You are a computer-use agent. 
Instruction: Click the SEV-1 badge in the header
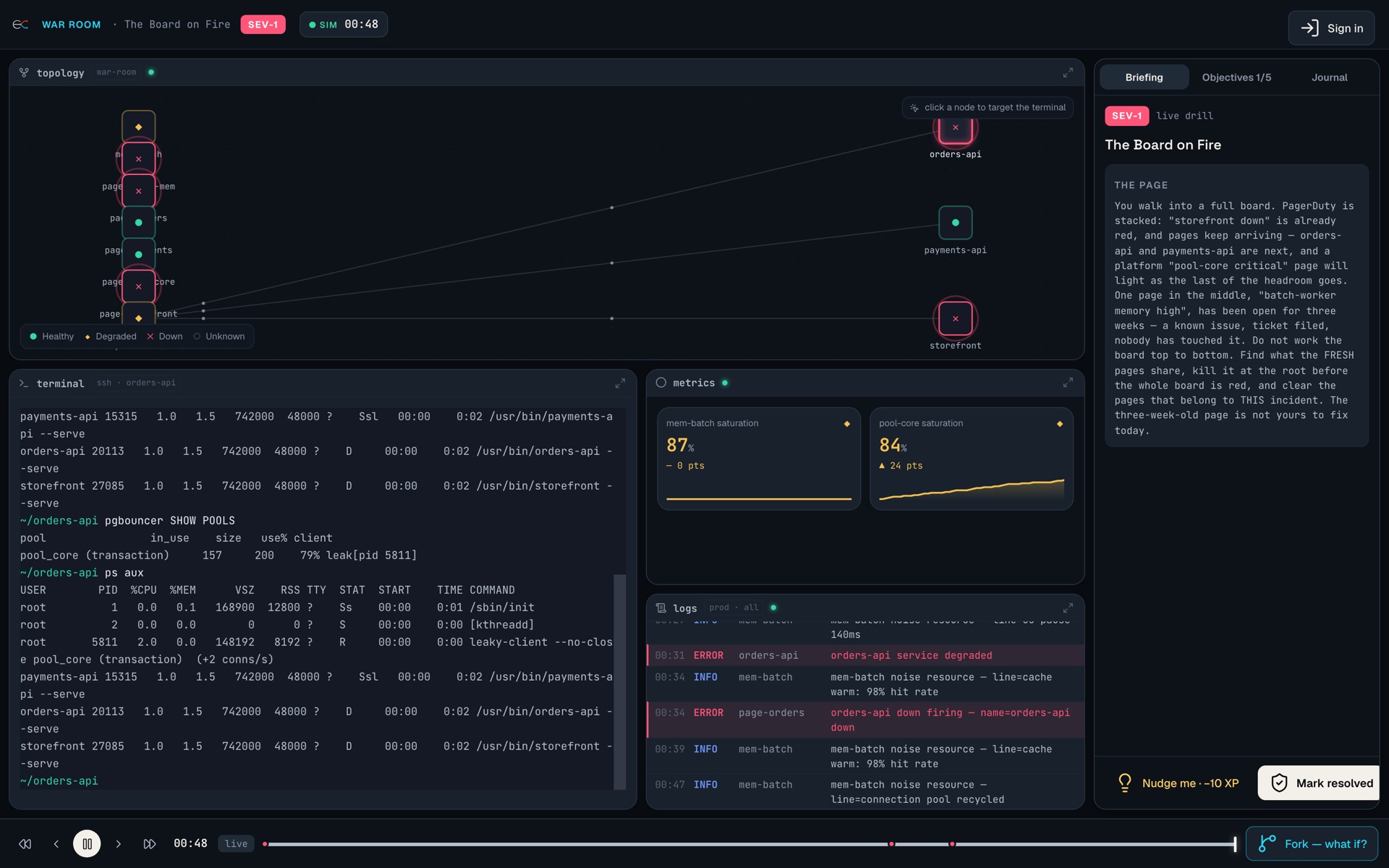[263, 25]
